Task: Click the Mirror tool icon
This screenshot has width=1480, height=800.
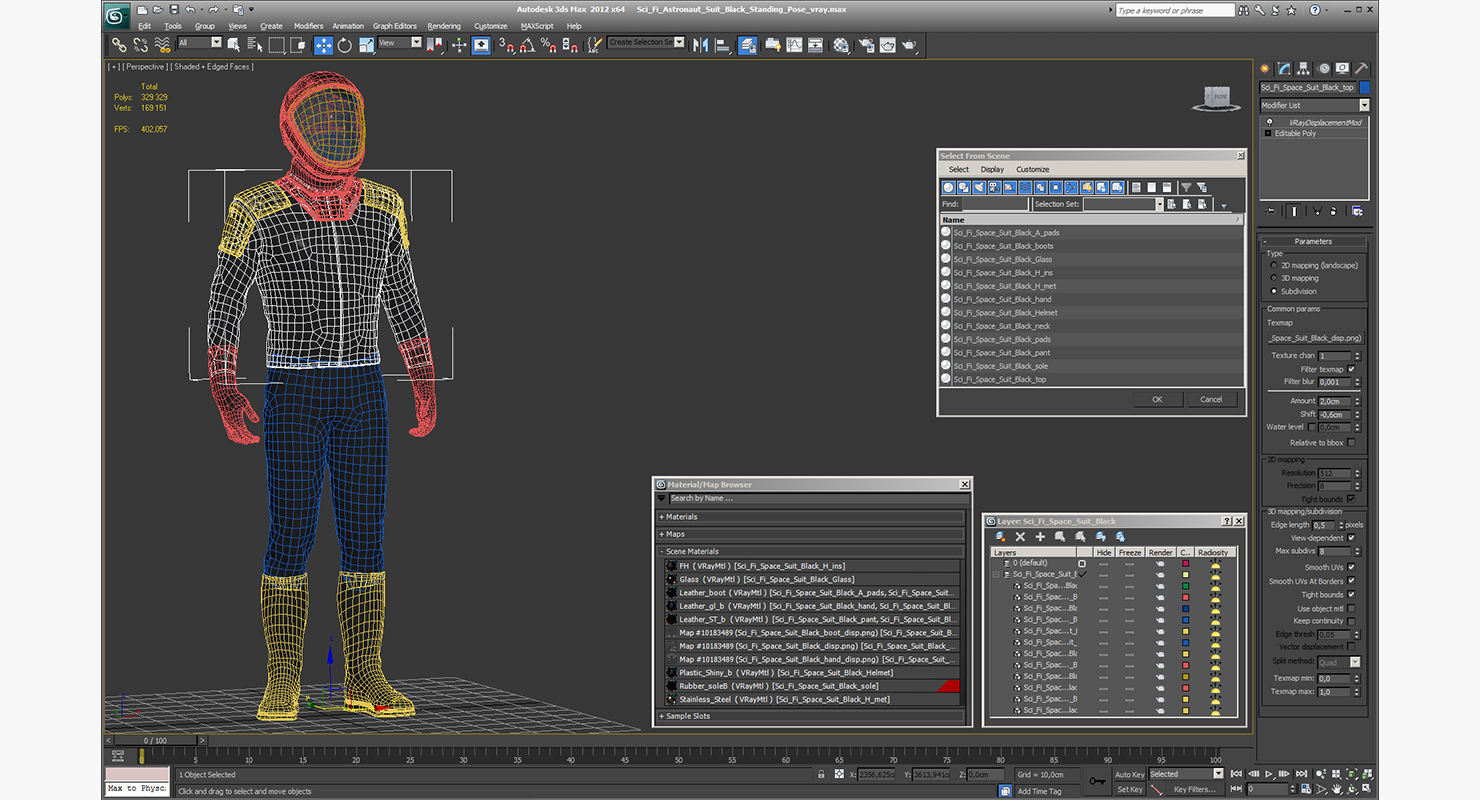Action: (x=701, y=45)
